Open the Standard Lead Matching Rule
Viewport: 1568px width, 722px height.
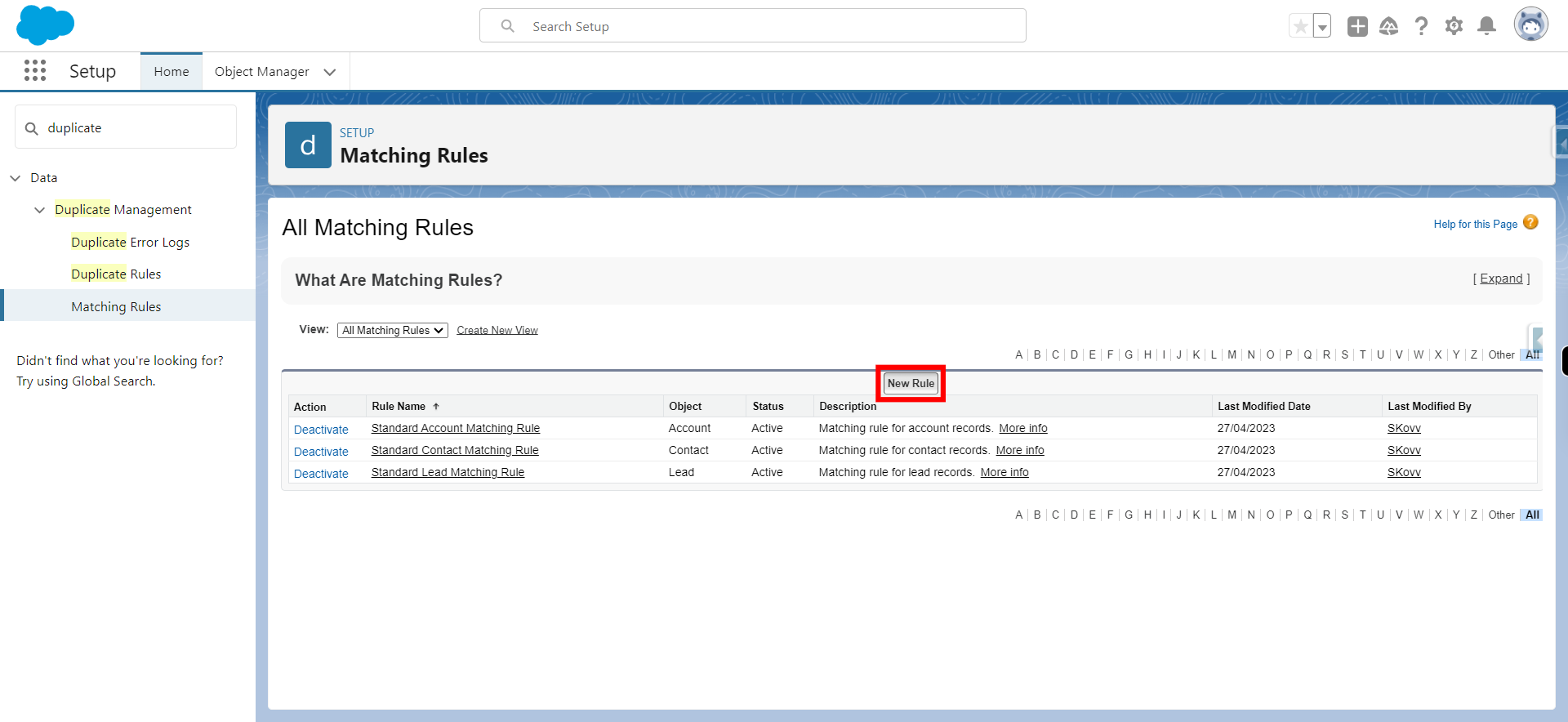448,472
